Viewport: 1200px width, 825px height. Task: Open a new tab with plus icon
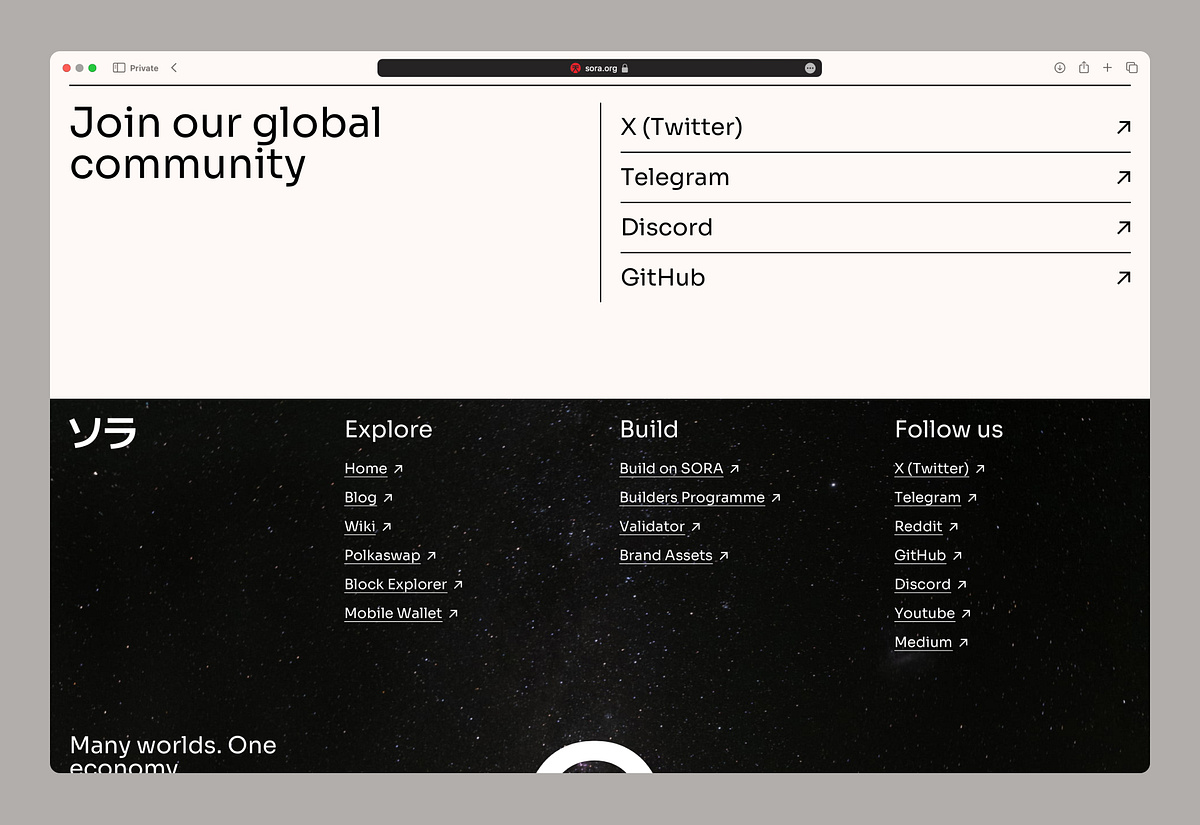(1107, 68)
